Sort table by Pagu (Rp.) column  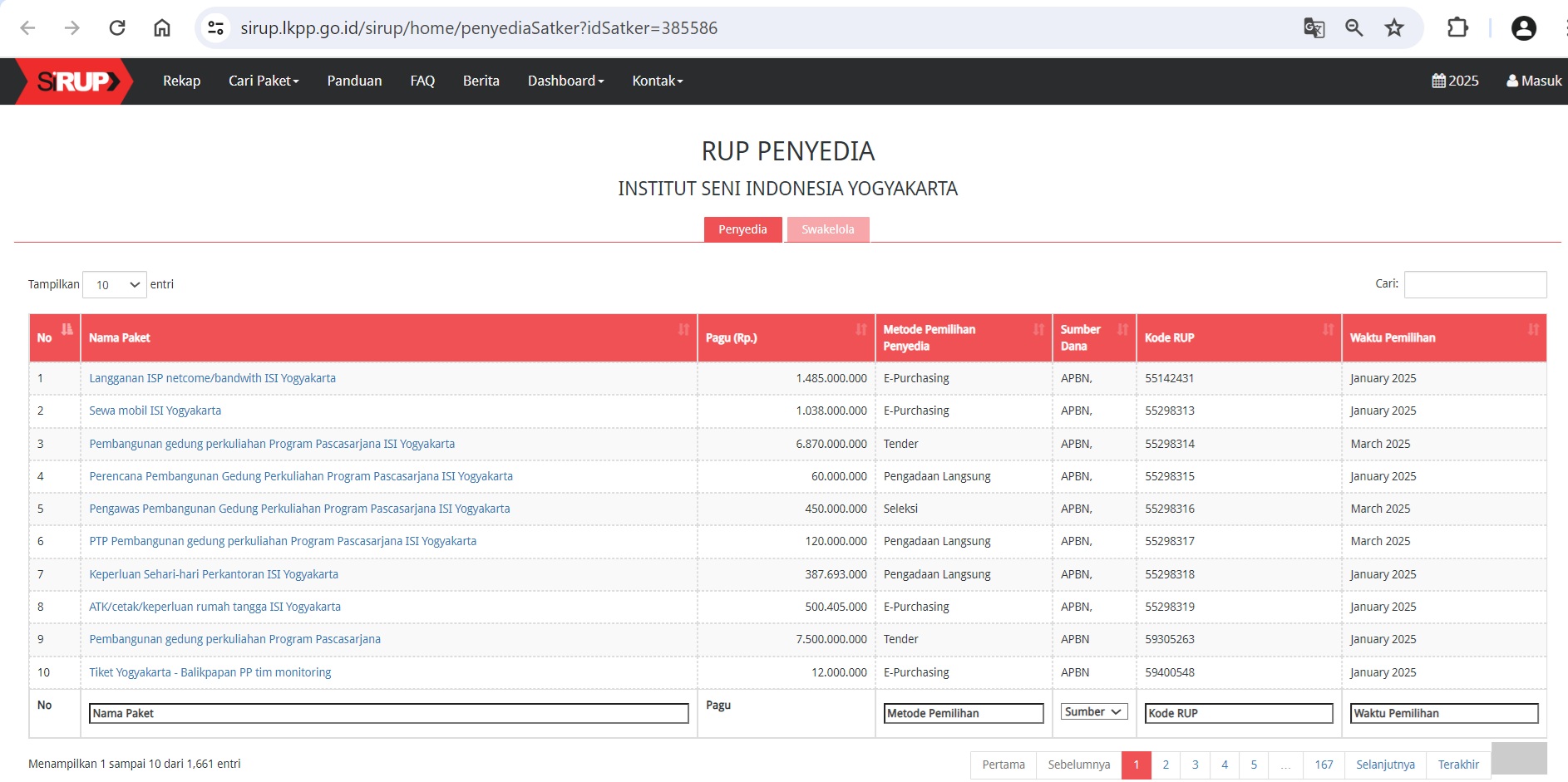pos(860,330)
